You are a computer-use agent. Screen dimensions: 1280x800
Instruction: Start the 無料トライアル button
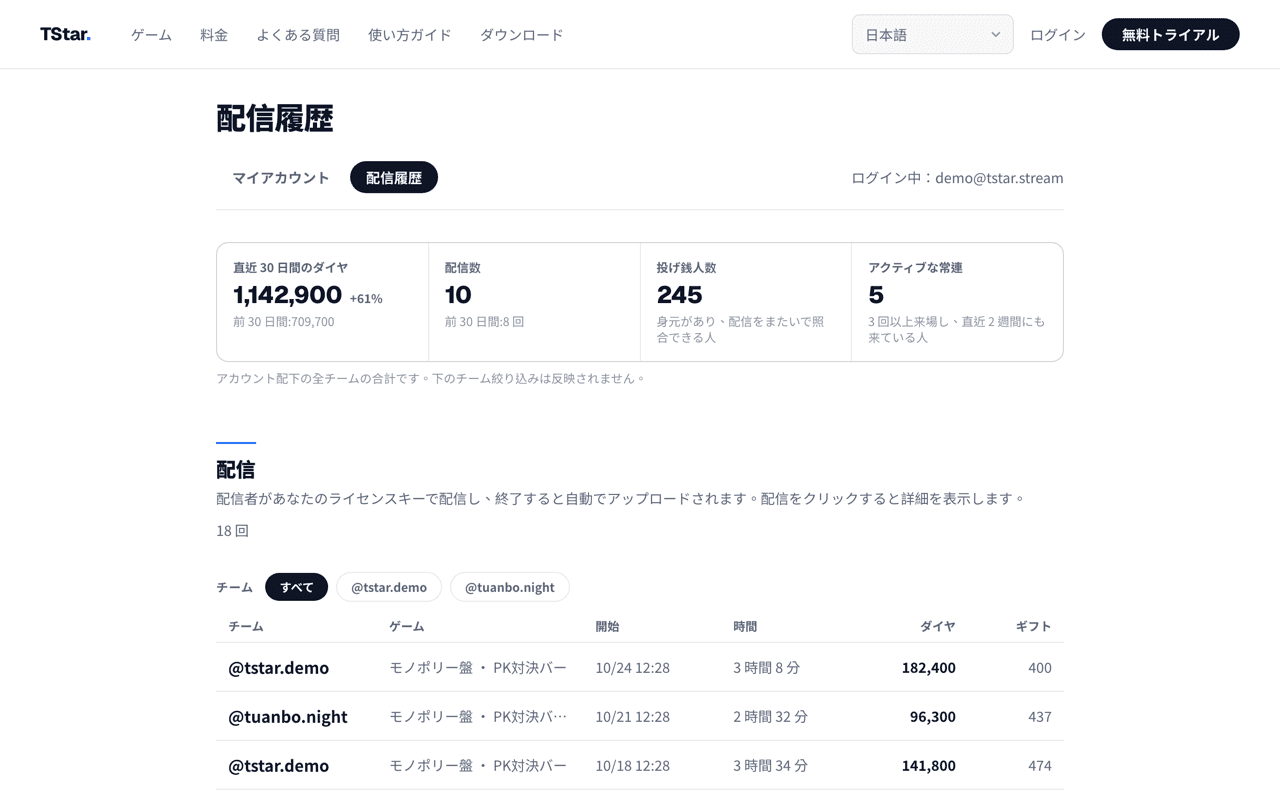tap(1170, 34)
